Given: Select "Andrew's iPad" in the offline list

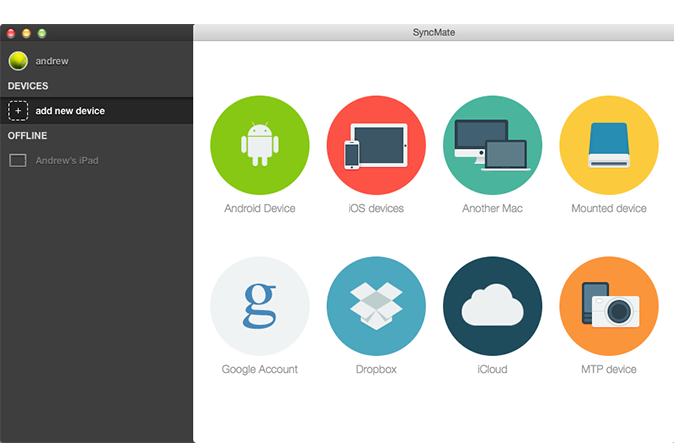Looking at the screenshot, I should tap(67, 161).
